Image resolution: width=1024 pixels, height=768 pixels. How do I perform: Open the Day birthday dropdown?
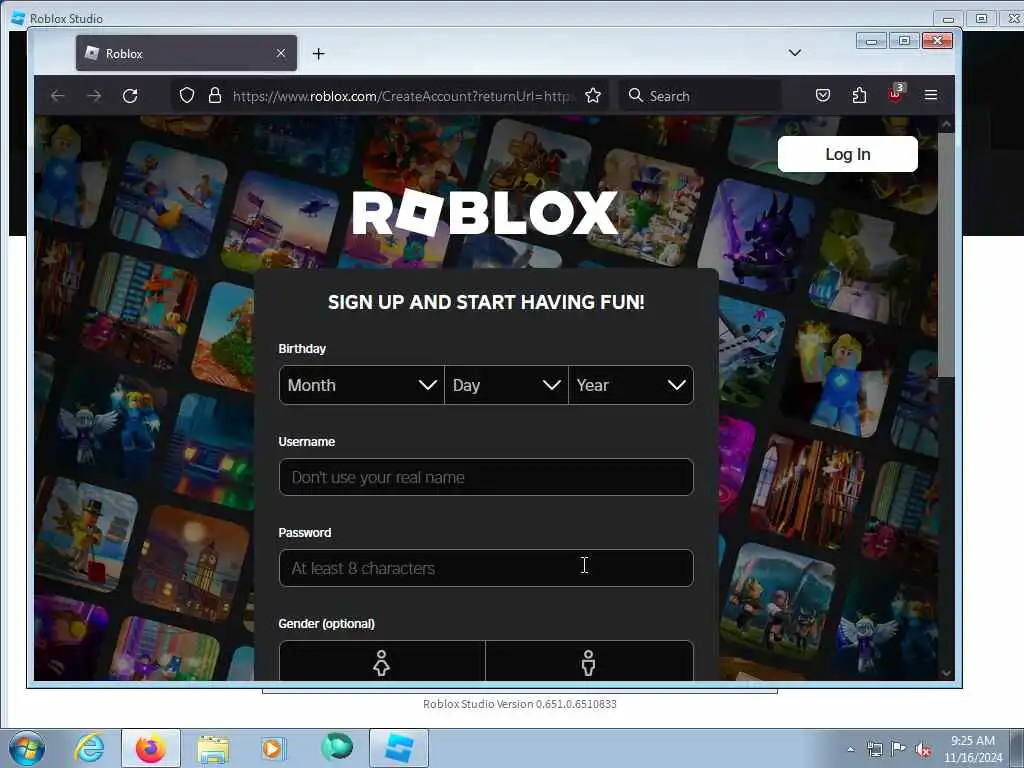click(x=506, y=385)
